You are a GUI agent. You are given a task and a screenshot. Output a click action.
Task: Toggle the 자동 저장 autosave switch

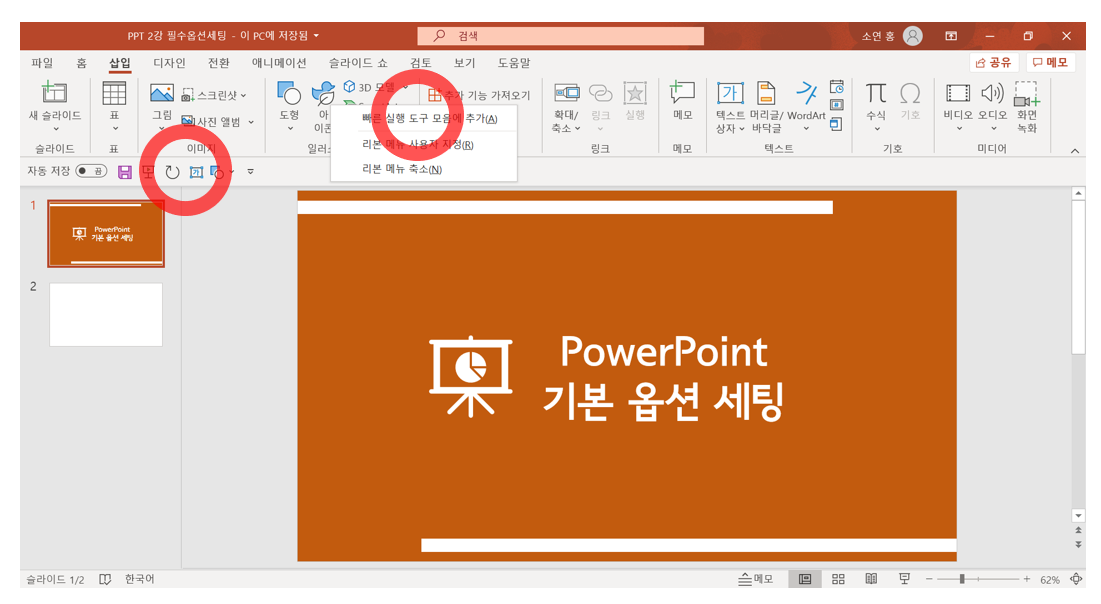tap(91, 171)
